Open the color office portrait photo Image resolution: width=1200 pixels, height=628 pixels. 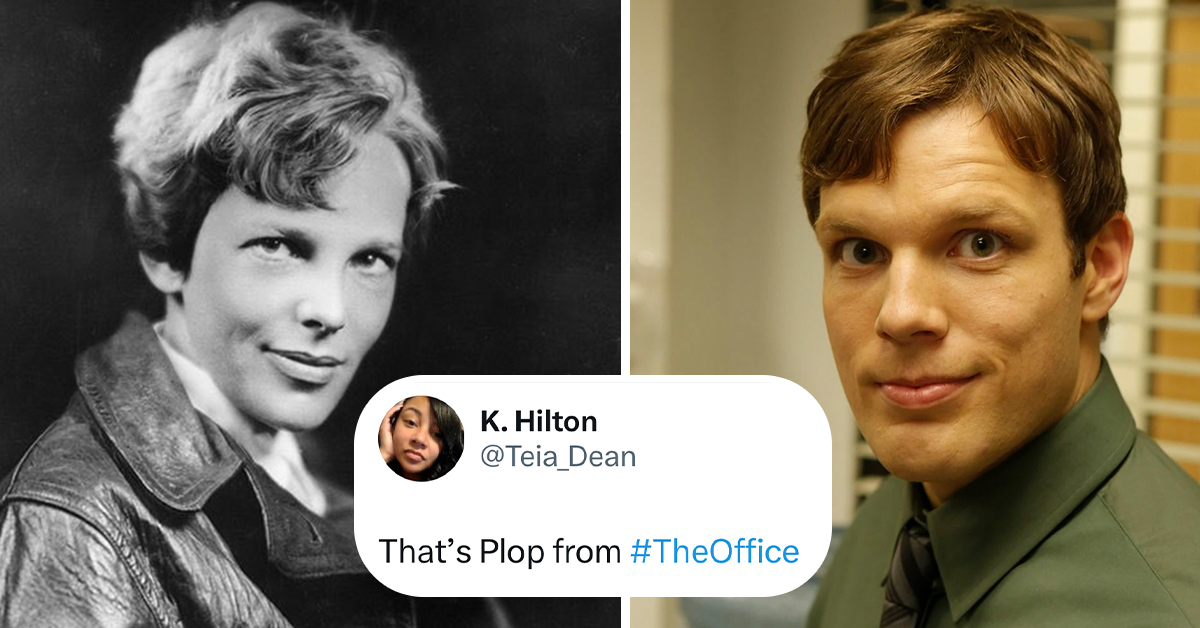pos(915,200)
